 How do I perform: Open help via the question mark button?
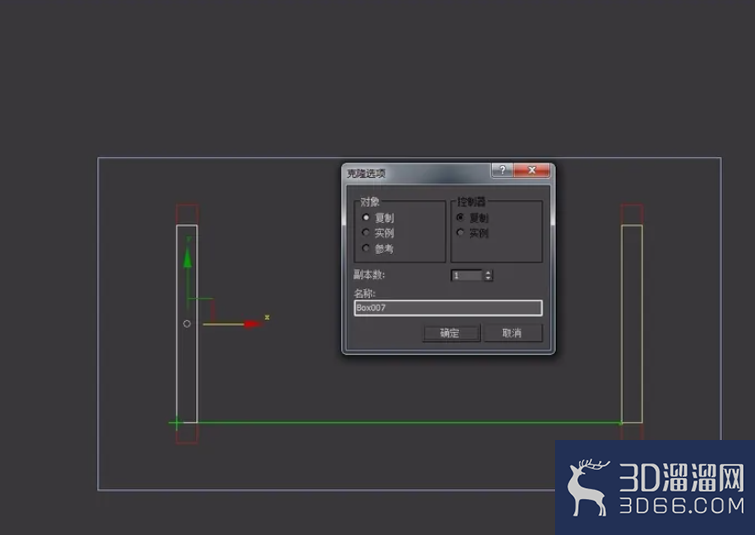pyautogui.click(x=502, y=170)
